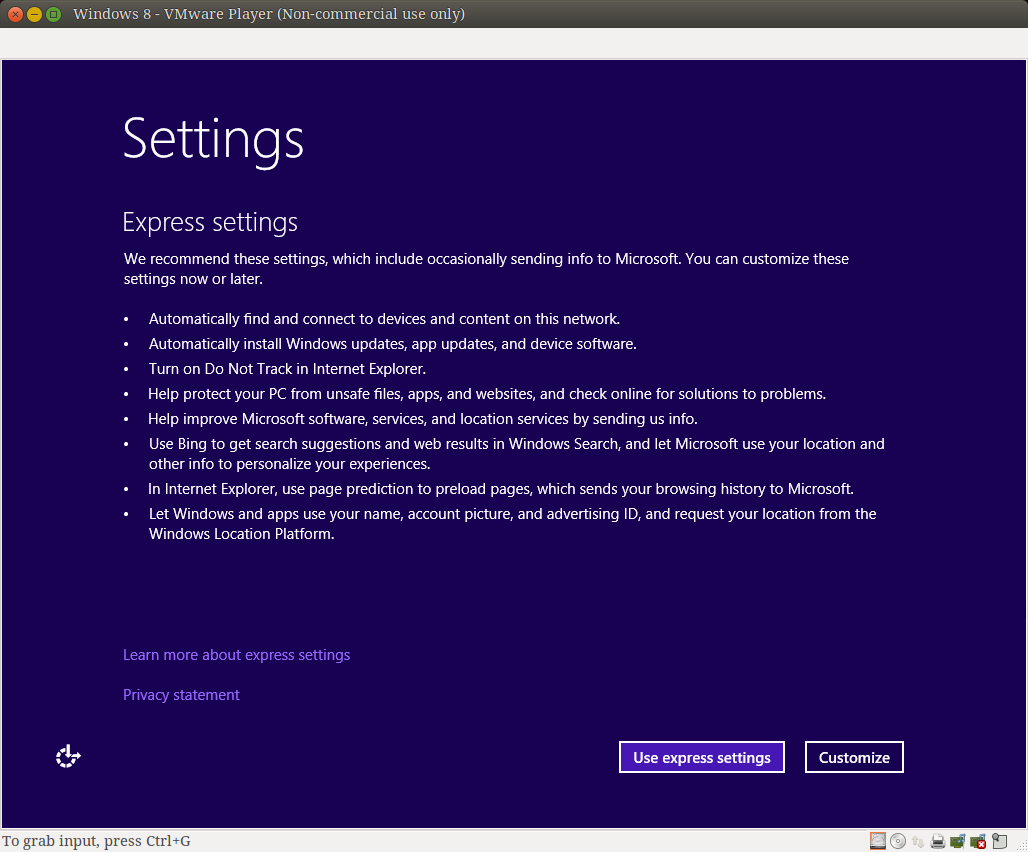
Task: Click 'Automatically find and connect to devices' line
Action: pyautogui.click(x=384, y=319)
